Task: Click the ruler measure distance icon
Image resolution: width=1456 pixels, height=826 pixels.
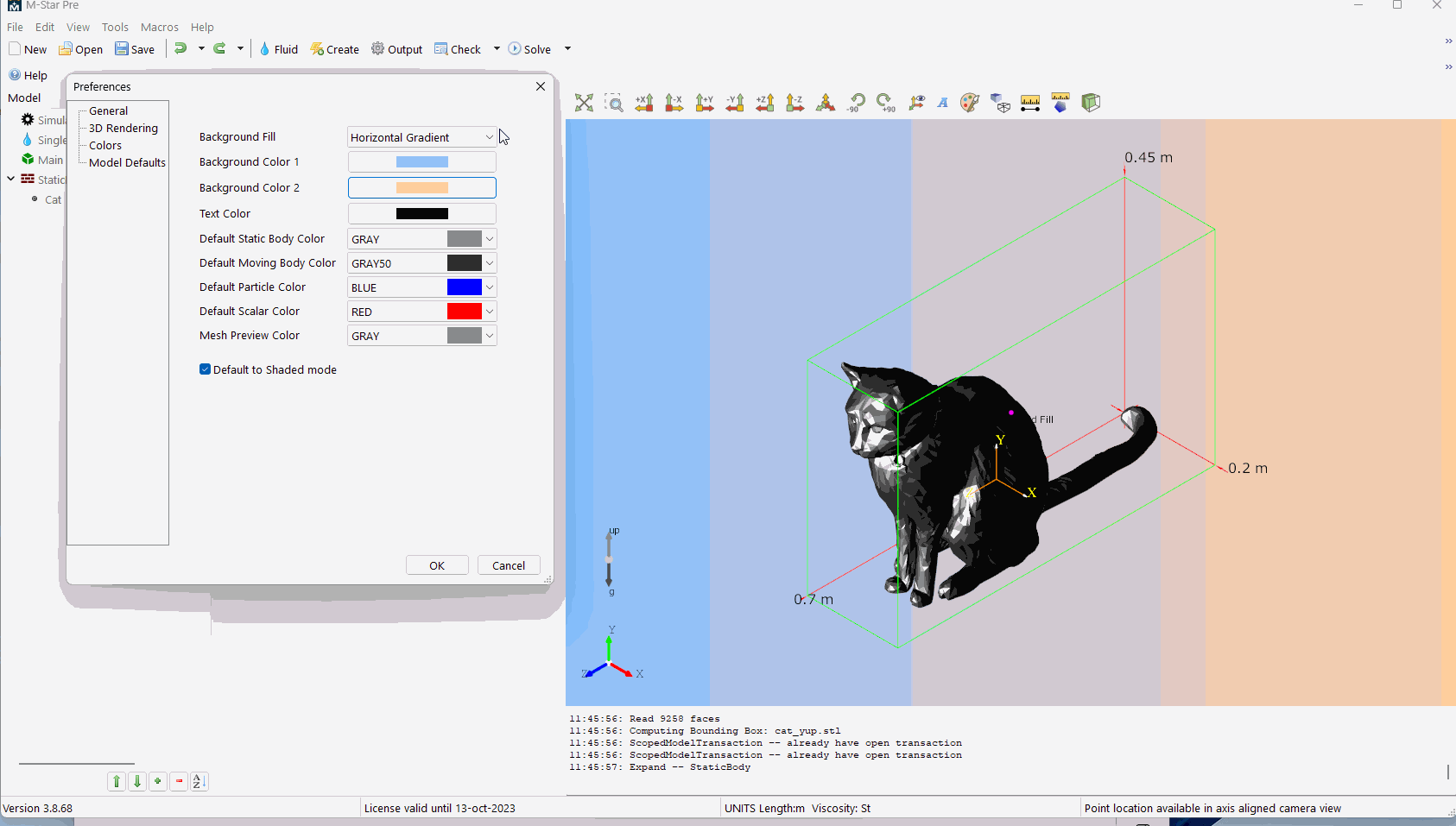Action: [x=1030, y=103]
